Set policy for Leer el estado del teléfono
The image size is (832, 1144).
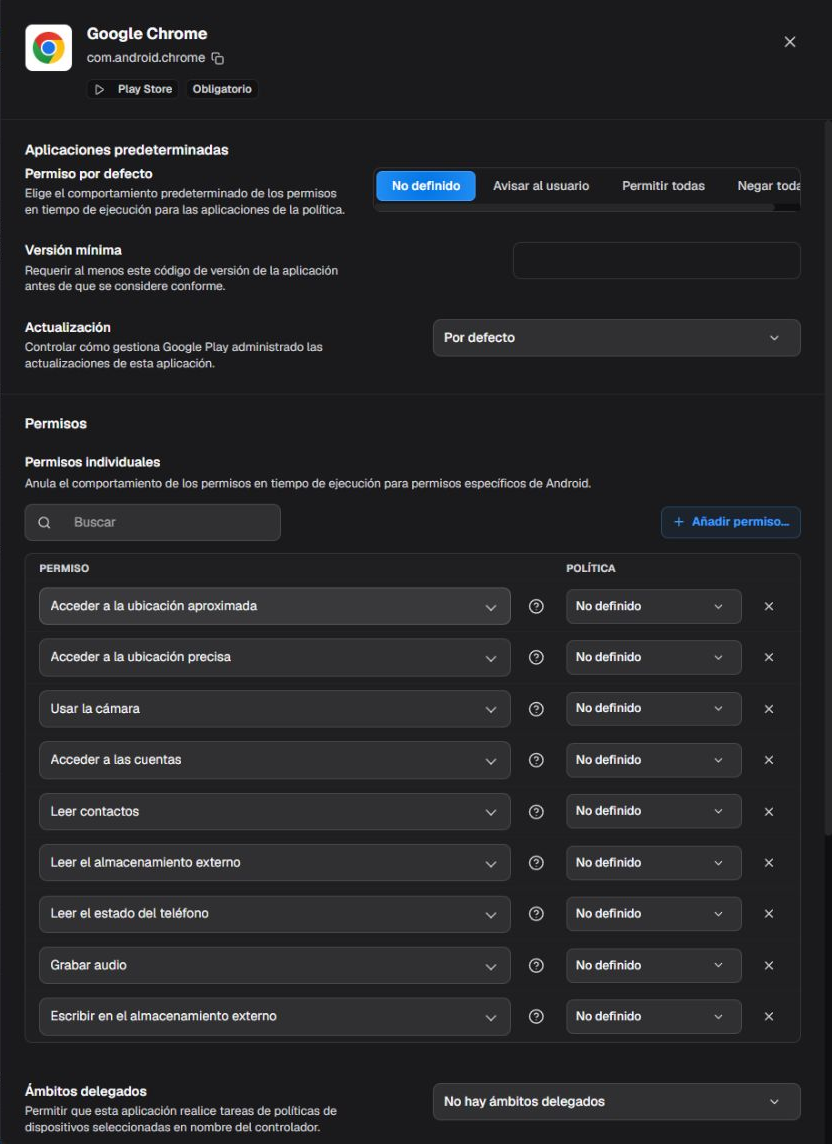(654, 914)
